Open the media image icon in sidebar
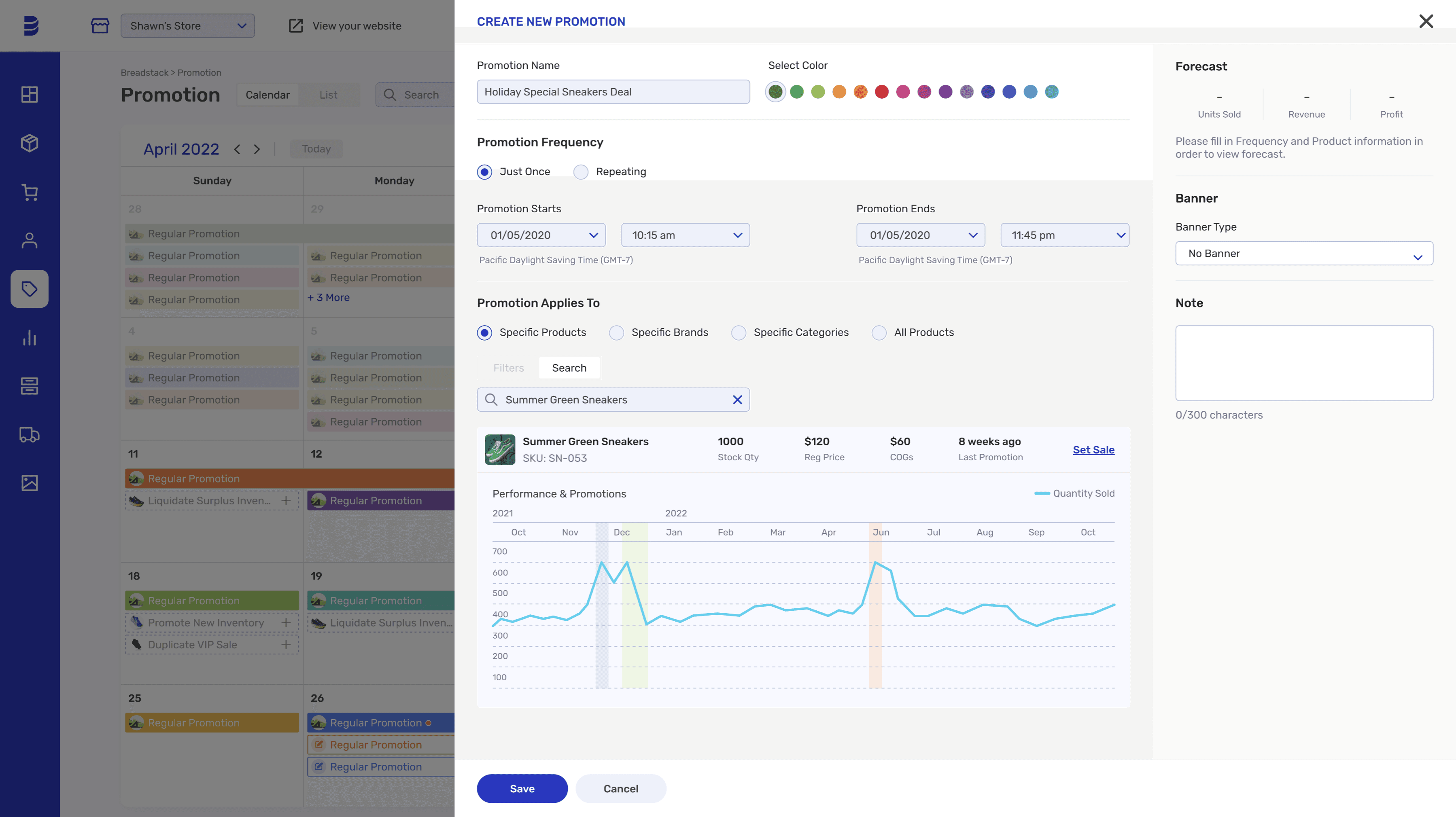Viewport: 1456px width, 817px height. (x=30, y=483)
